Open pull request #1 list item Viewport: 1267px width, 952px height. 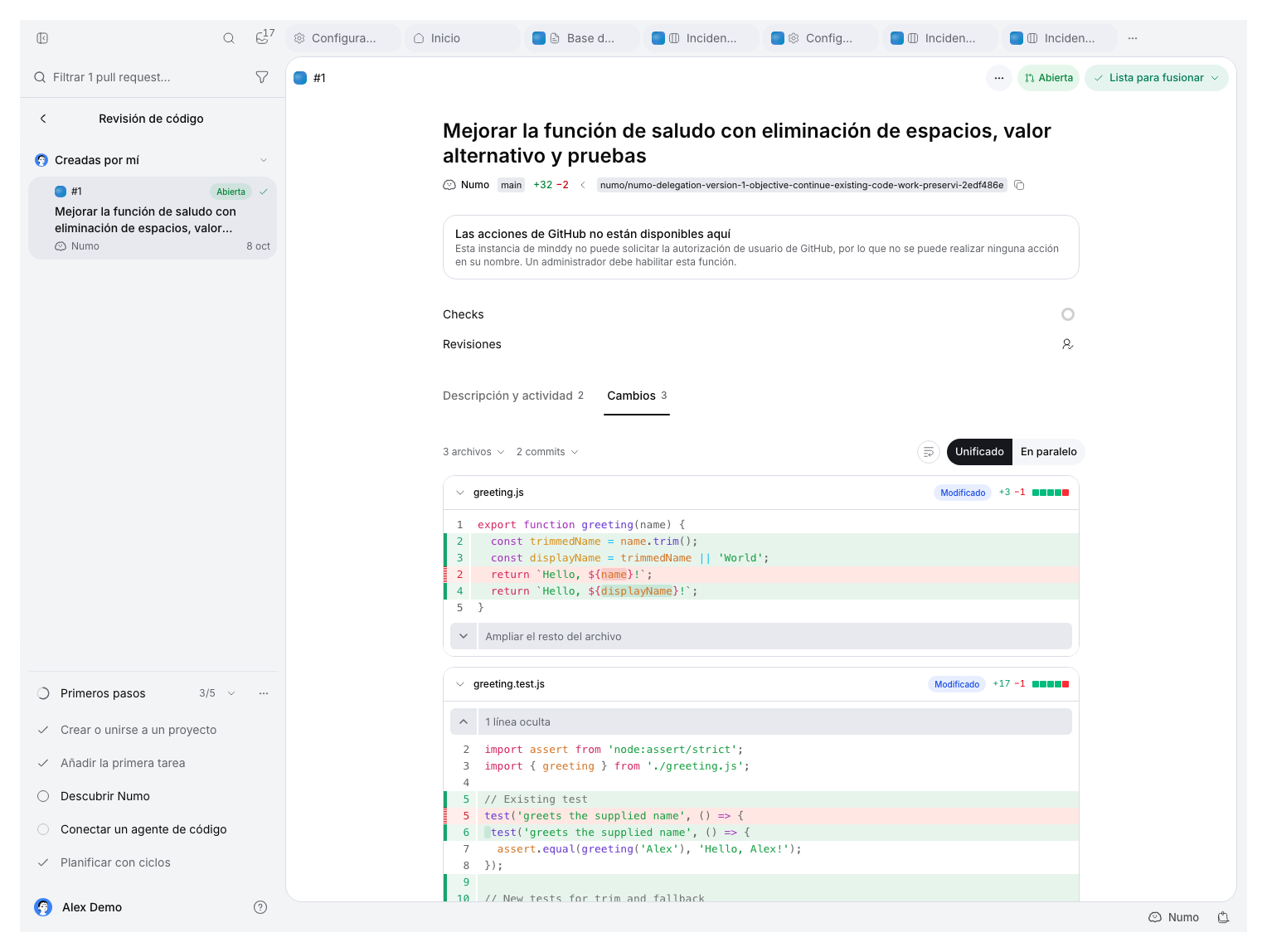coord(153,218)
